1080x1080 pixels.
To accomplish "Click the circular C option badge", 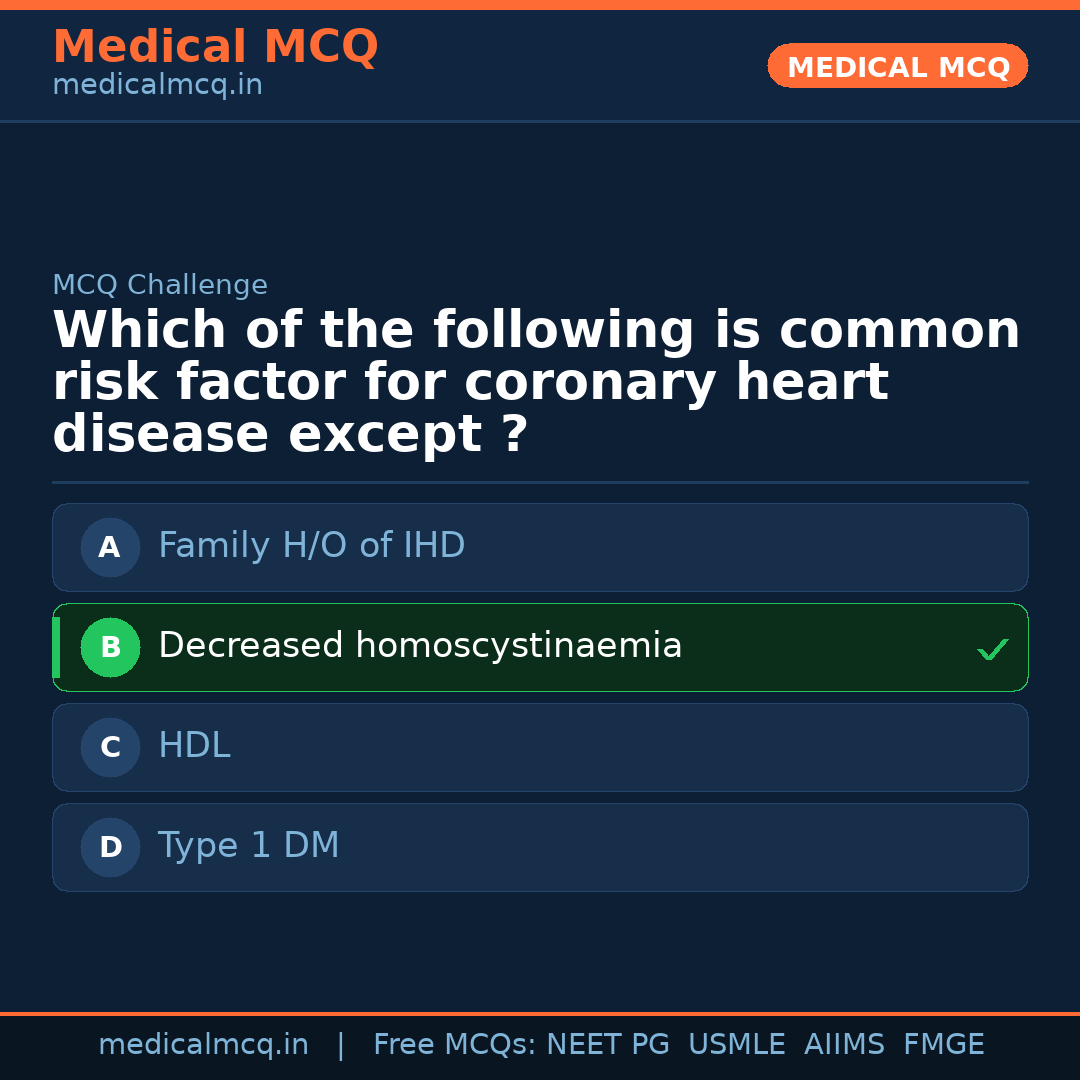I will [109, 747].
